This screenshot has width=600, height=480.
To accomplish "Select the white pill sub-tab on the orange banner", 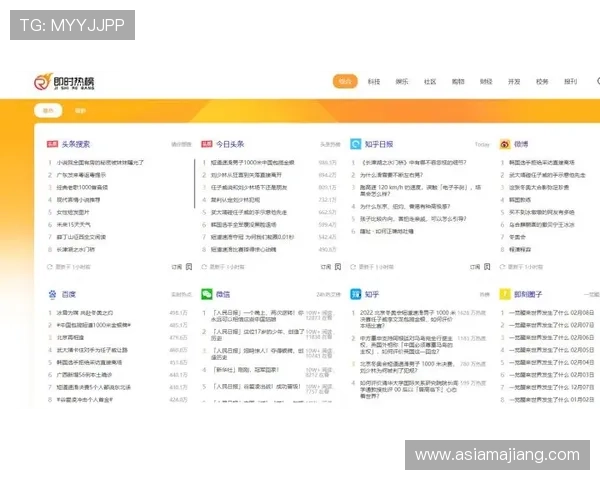I will (48, 111).
